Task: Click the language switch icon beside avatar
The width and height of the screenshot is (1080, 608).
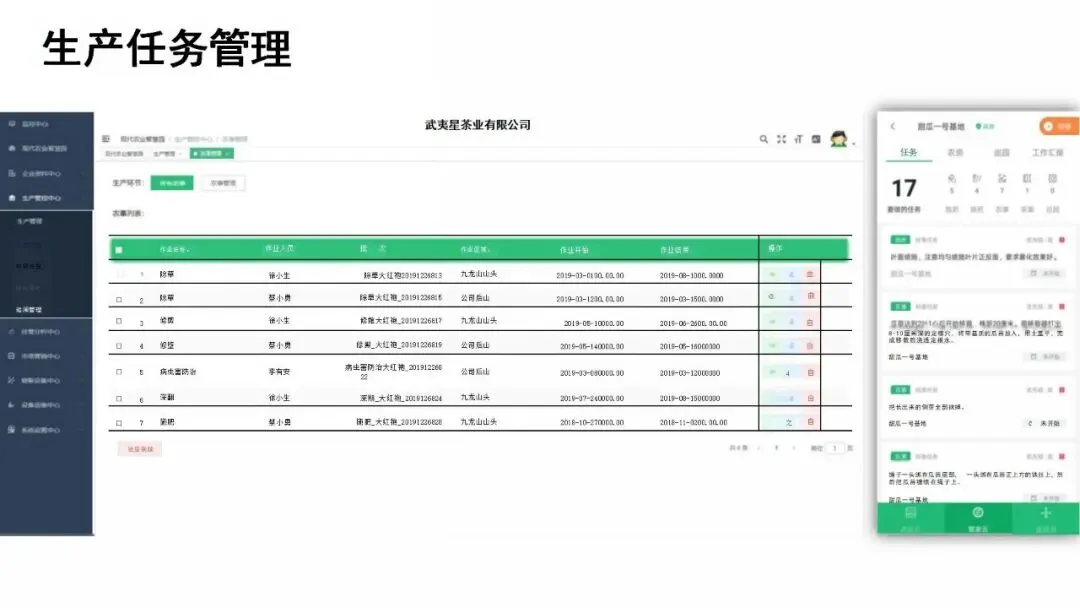Action: (x=816, y=139)
